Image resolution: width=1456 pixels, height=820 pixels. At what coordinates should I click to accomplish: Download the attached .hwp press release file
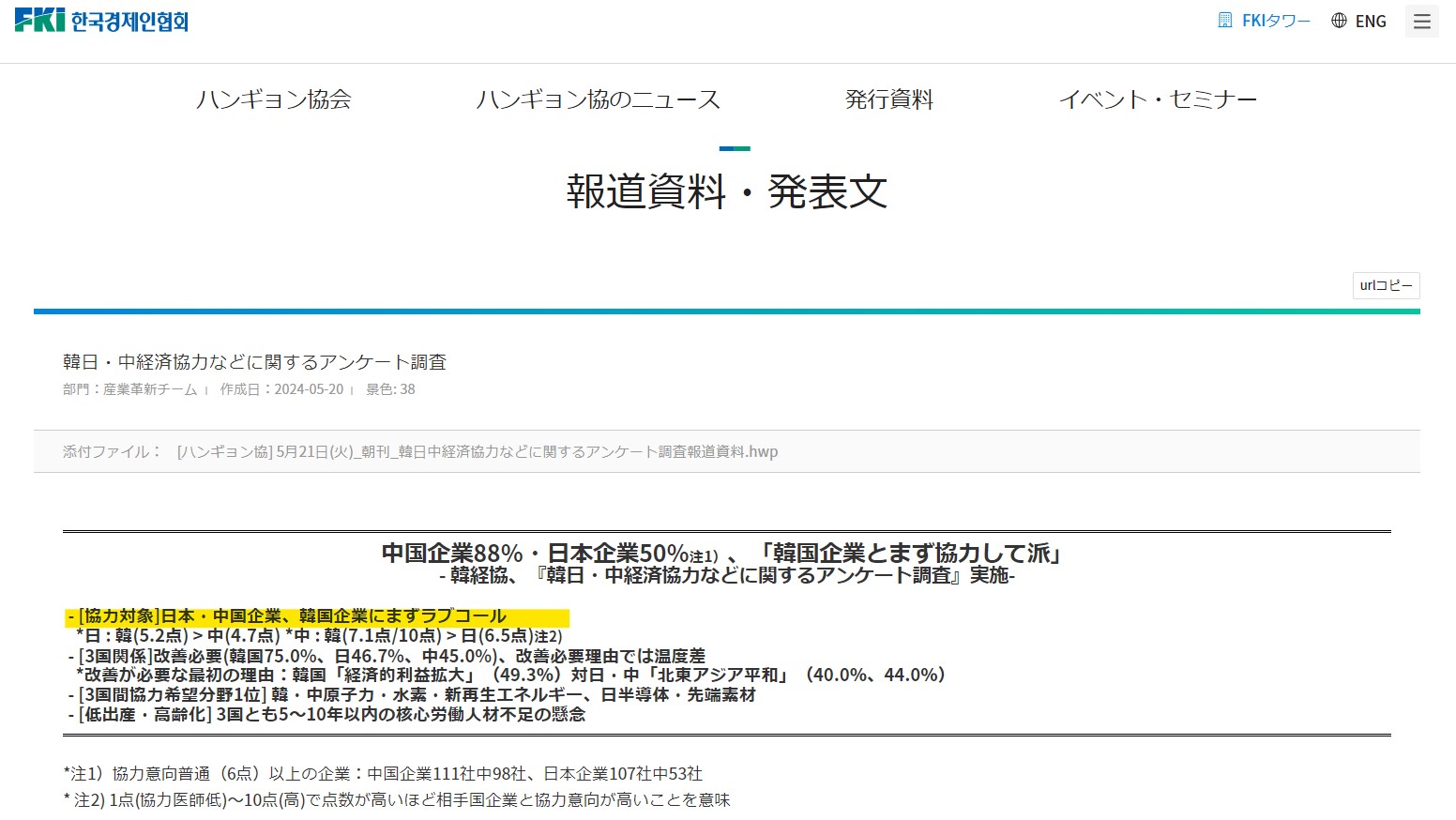click(x=478, y=452)
